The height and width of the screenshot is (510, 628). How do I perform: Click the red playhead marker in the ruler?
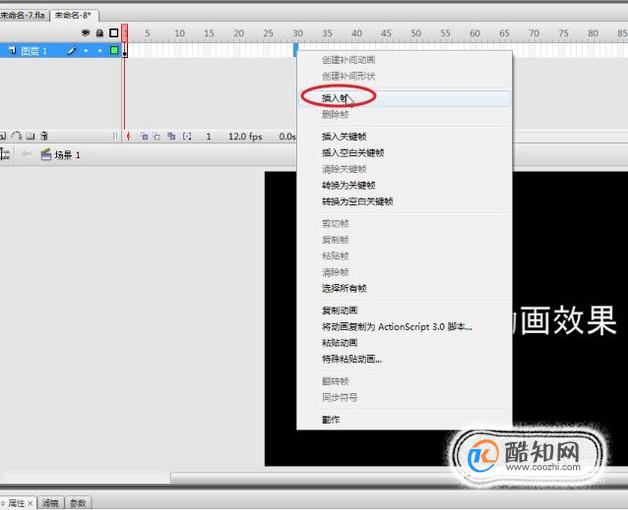click(125, 33)
